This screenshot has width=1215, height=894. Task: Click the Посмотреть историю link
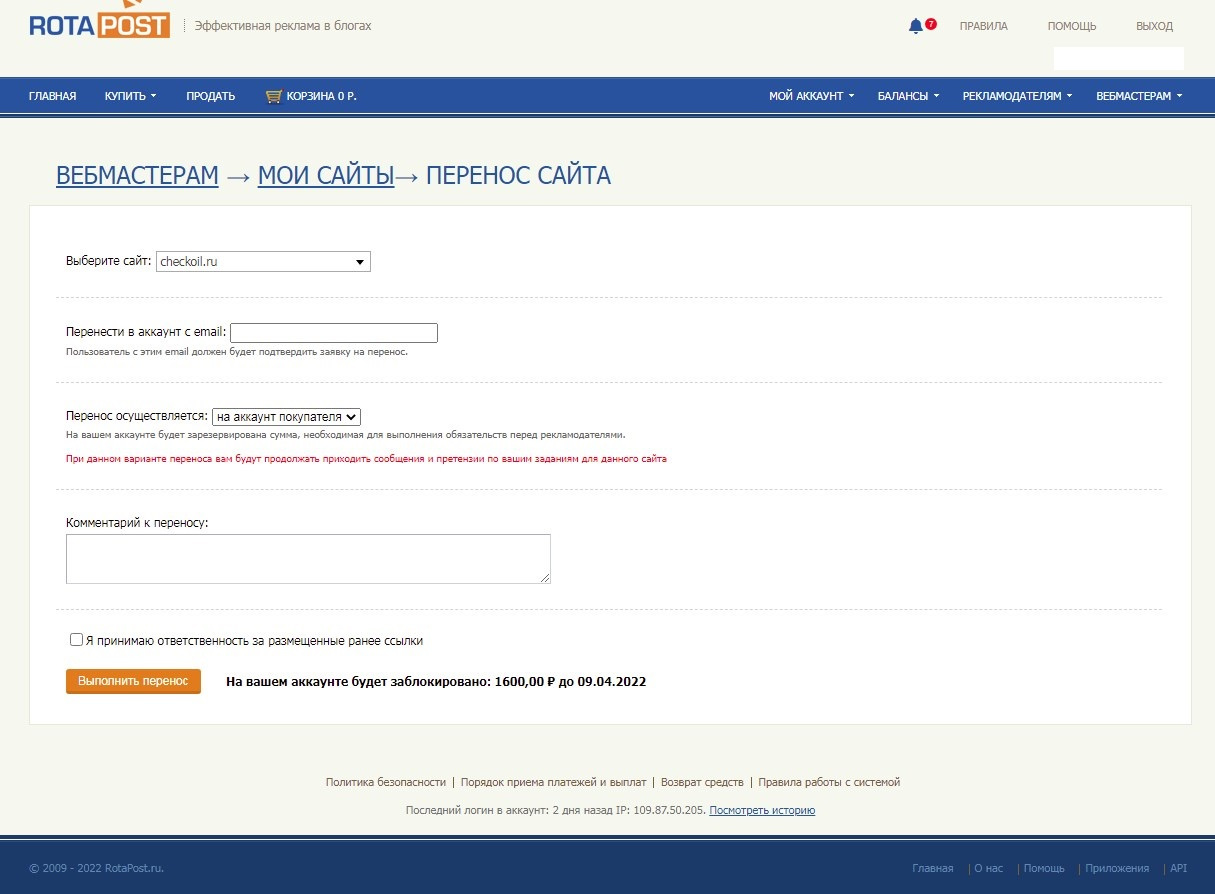762,810
